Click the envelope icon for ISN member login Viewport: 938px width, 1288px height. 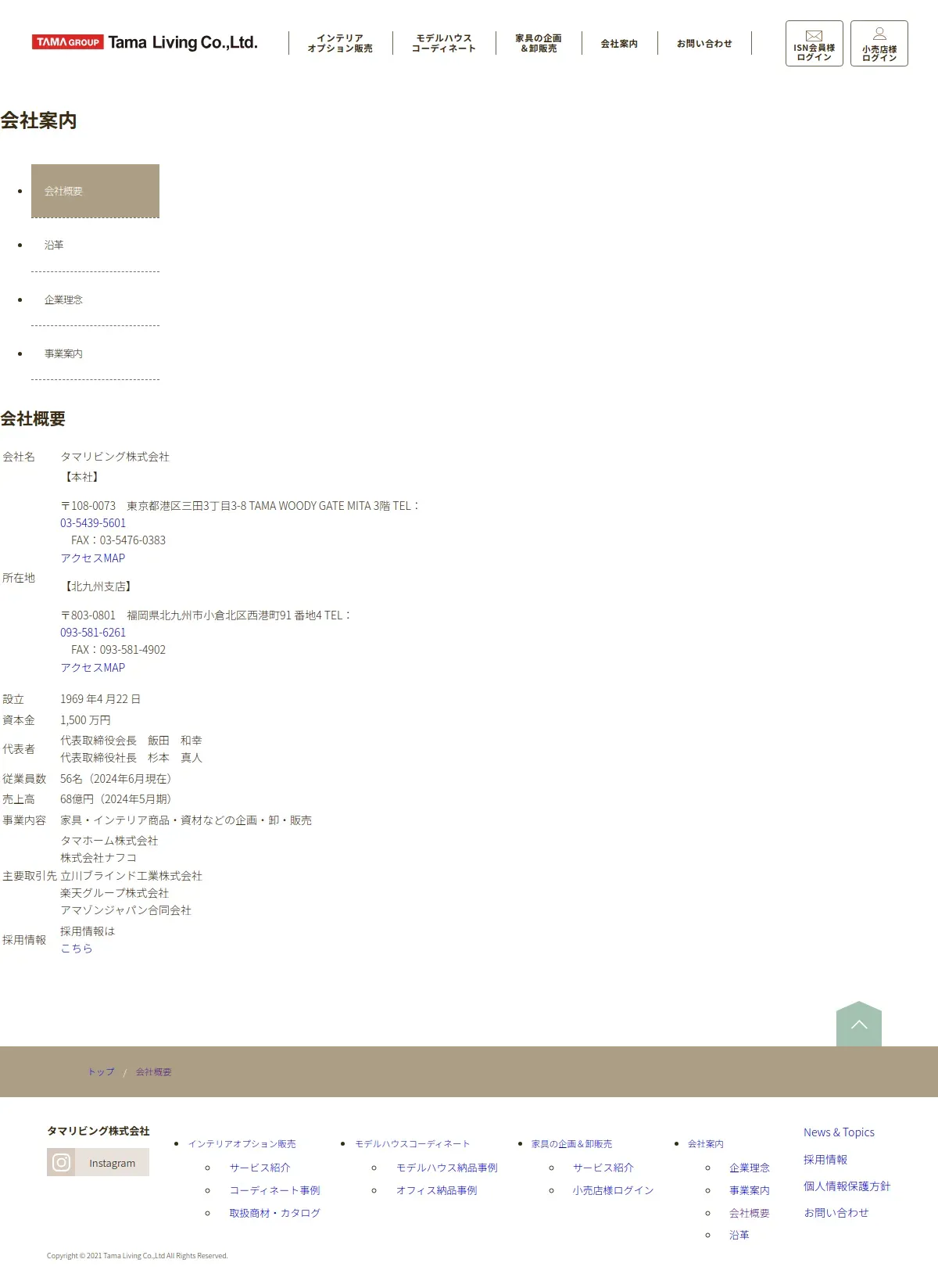coord(814,35)
